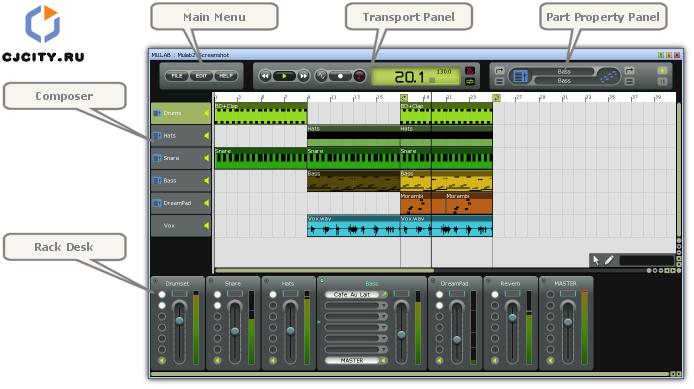Toggle the metronome icon beside tempo display
694x389 pixels.
click(x=470, y=71)
